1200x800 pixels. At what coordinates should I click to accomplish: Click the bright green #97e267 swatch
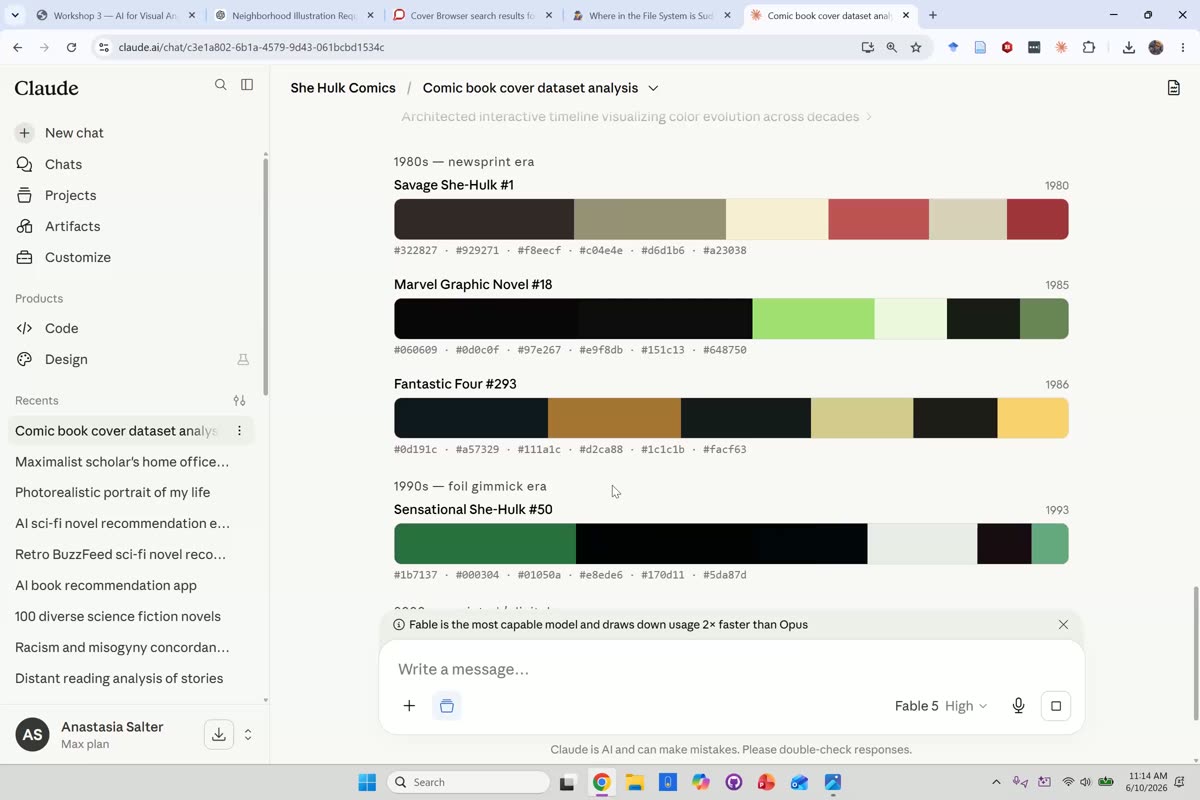(x=813, y=319)
